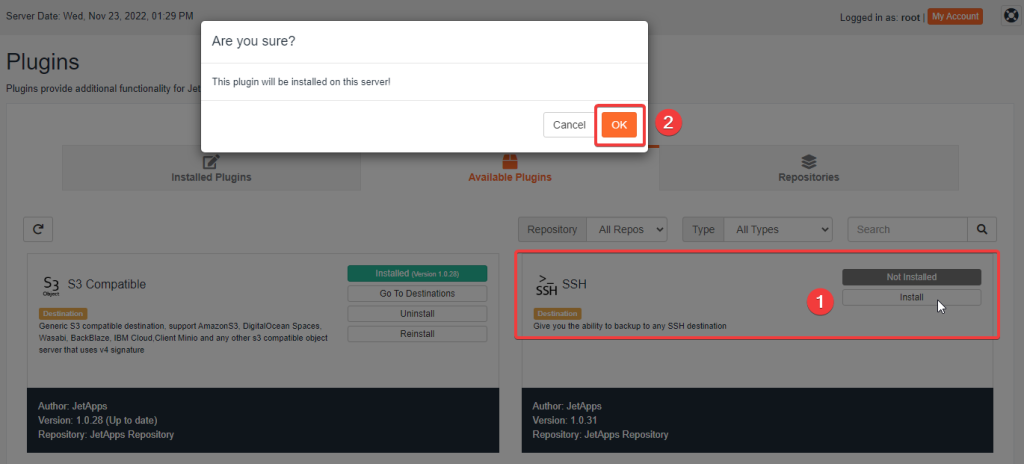
Task: Go To Destinations for S3 Compatible
Action: pos(417,293)
